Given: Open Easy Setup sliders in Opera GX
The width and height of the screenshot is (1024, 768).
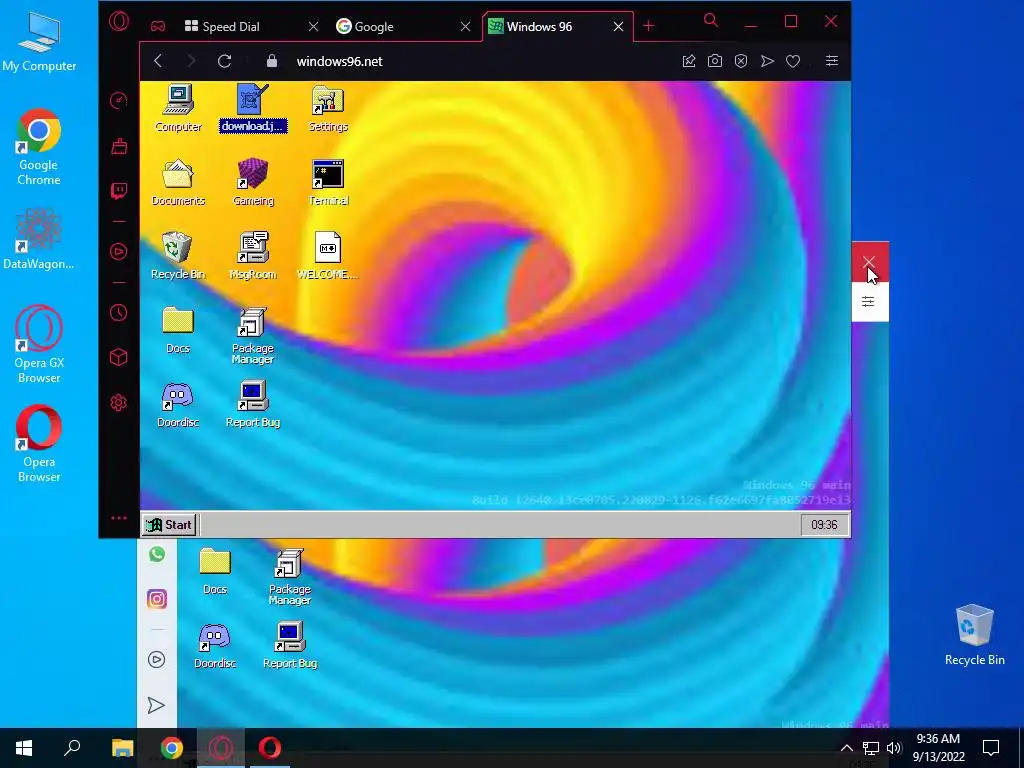Looking at the screenshot, I should tap(831, 61).
